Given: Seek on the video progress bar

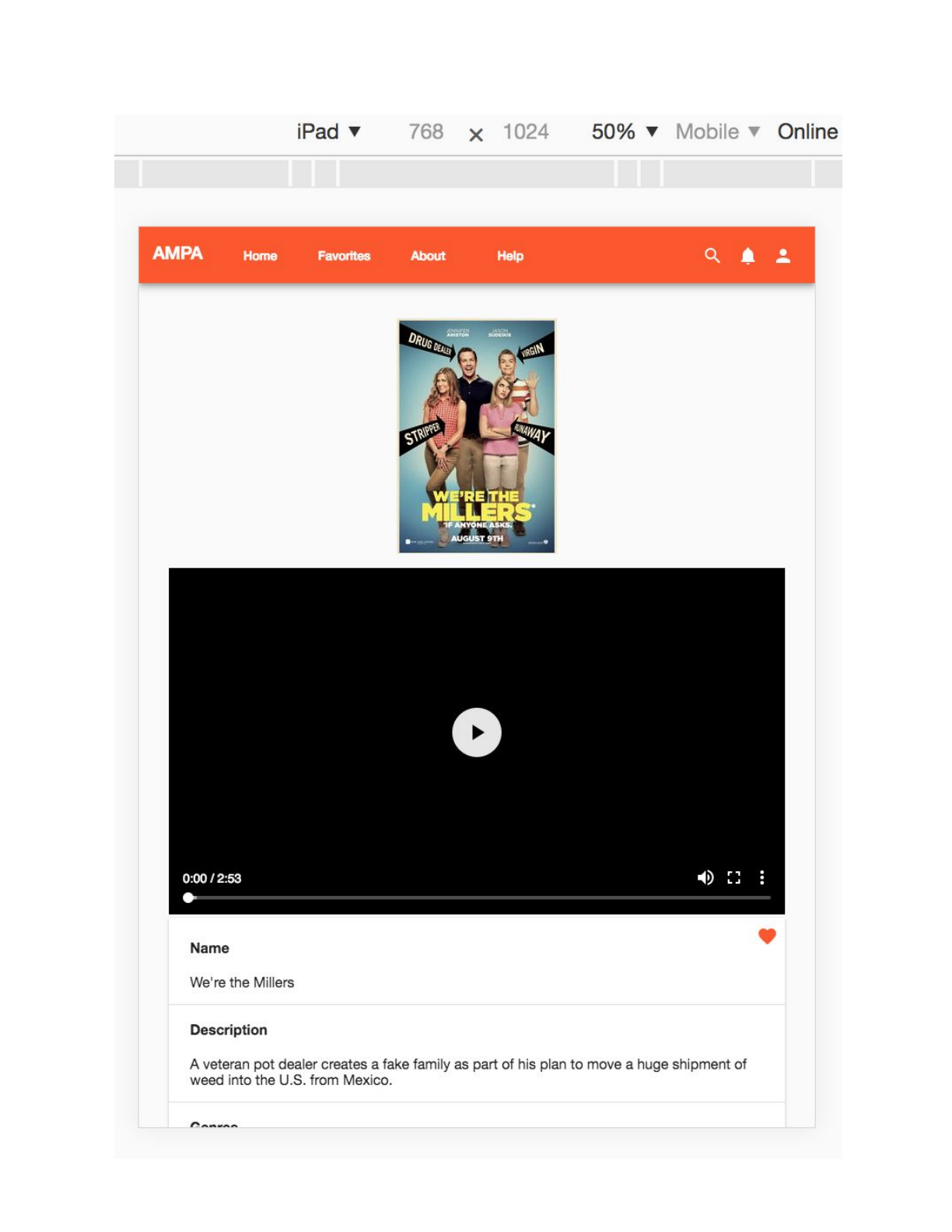Looking at the screenshot, I should (x=476, y=897).
